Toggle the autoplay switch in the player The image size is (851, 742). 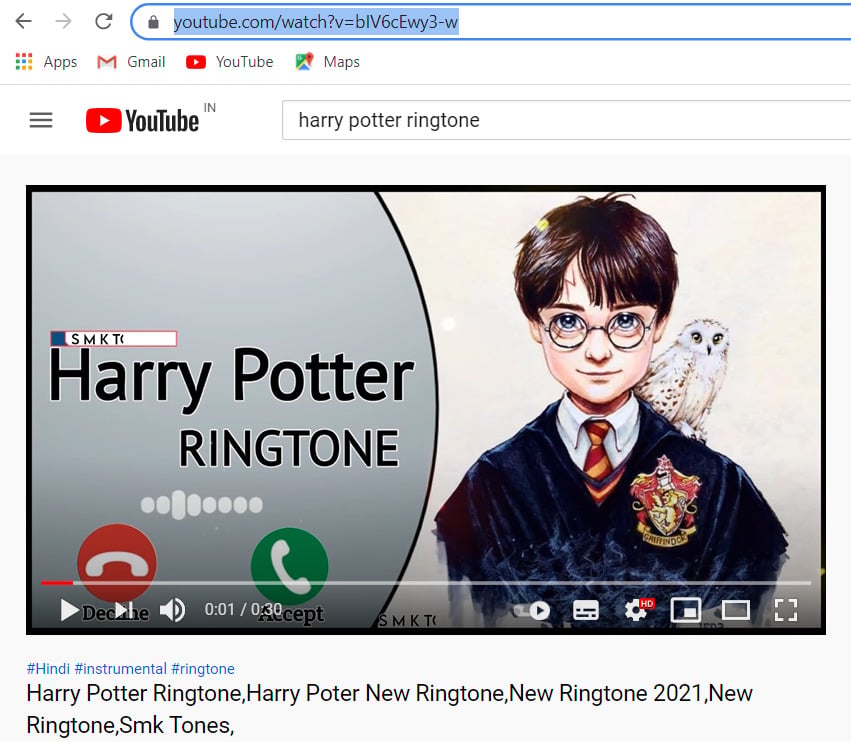(x=533, y=611)
